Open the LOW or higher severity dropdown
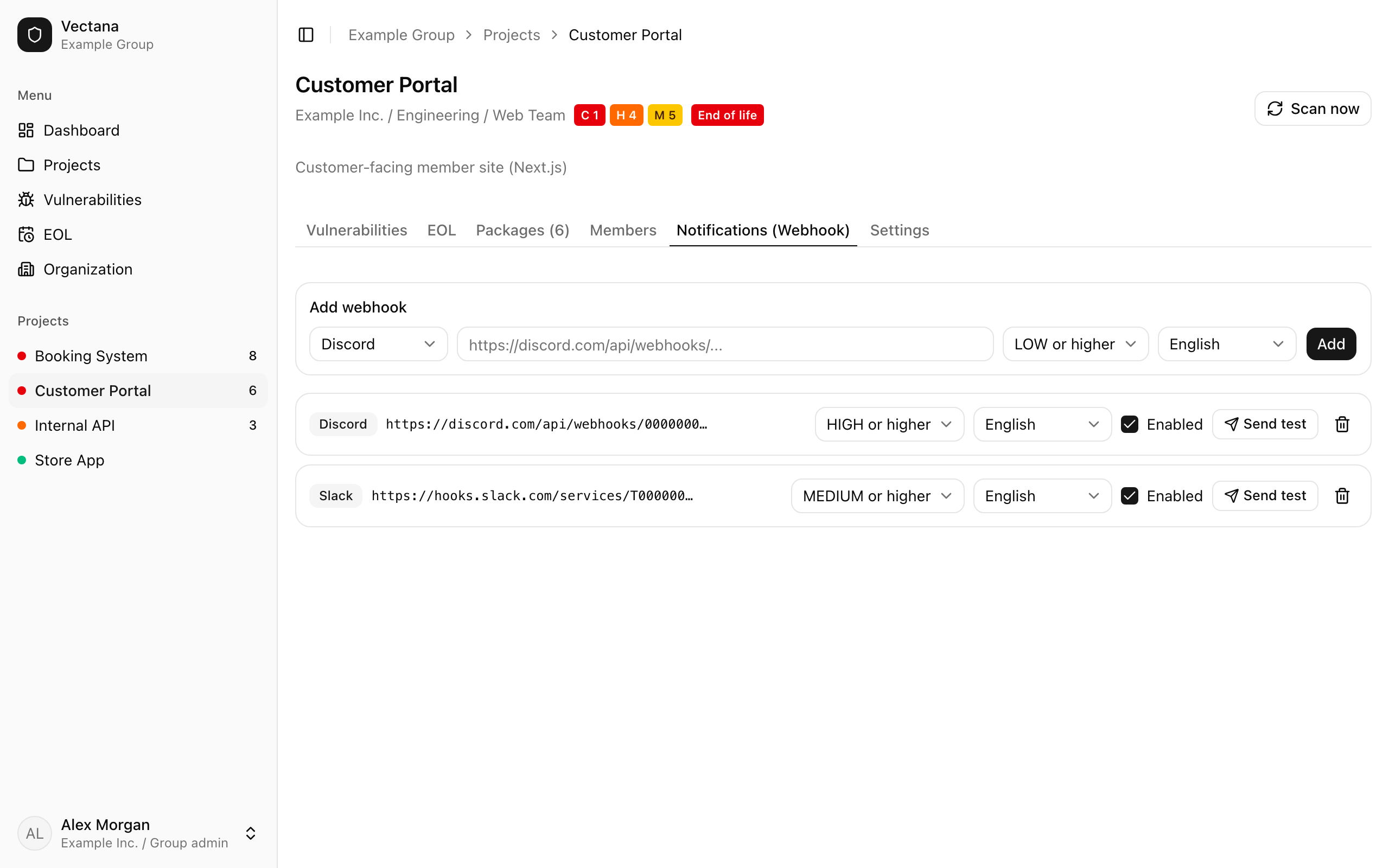This screenshot has width=1389, height=868. point(1075,344)
